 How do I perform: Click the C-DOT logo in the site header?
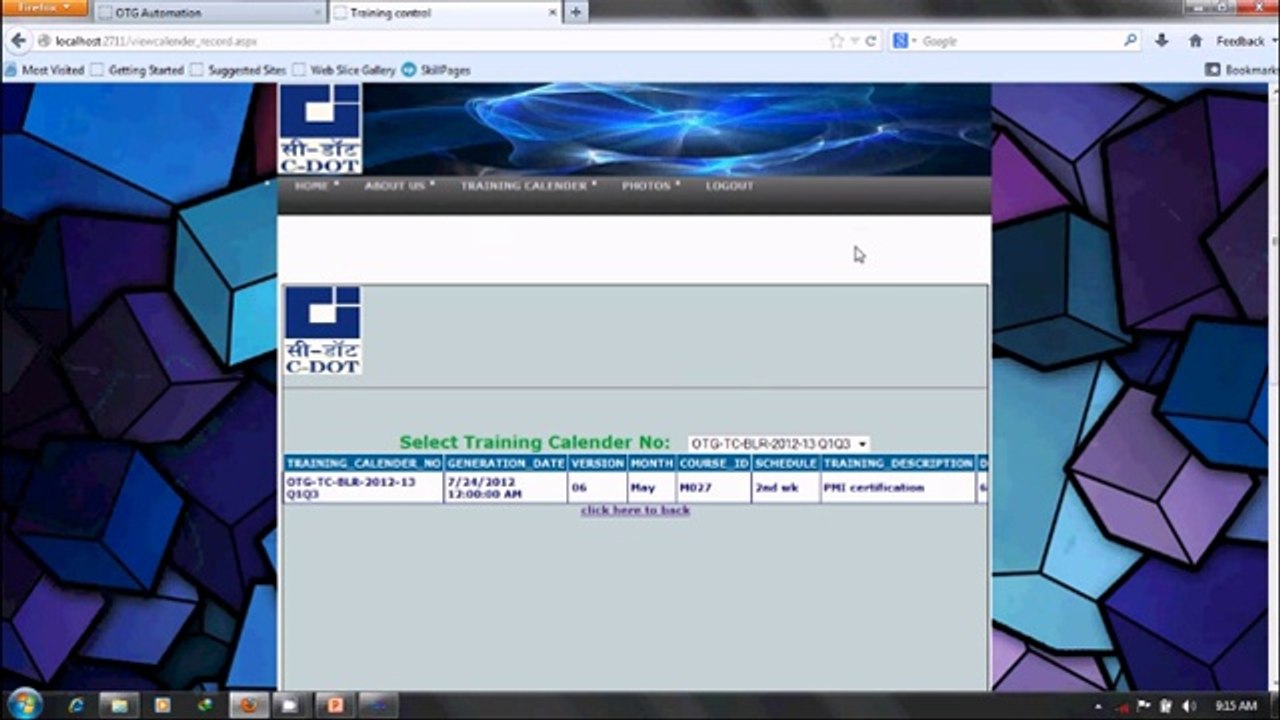point(320,129)
